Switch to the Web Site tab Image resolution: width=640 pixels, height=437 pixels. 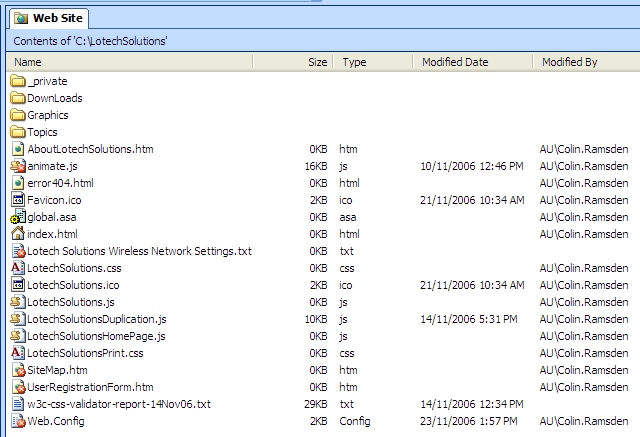pos(49,18)
